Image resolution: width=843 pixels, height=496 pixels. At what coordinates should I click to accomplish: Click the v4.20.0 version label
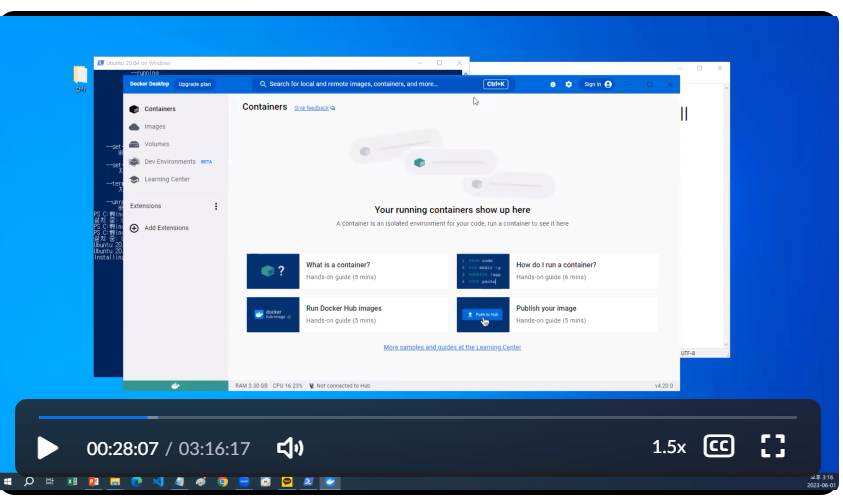tap(666, 387)
